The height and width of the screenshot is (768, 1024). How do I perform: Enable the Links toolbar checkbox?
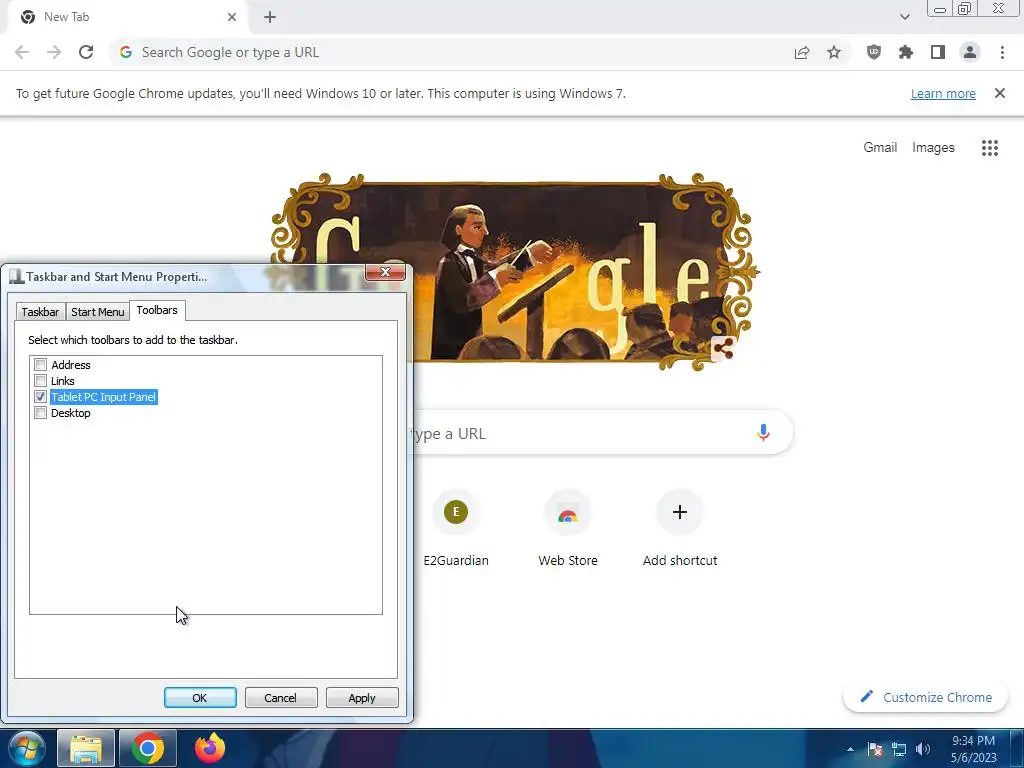coord(40,381)
